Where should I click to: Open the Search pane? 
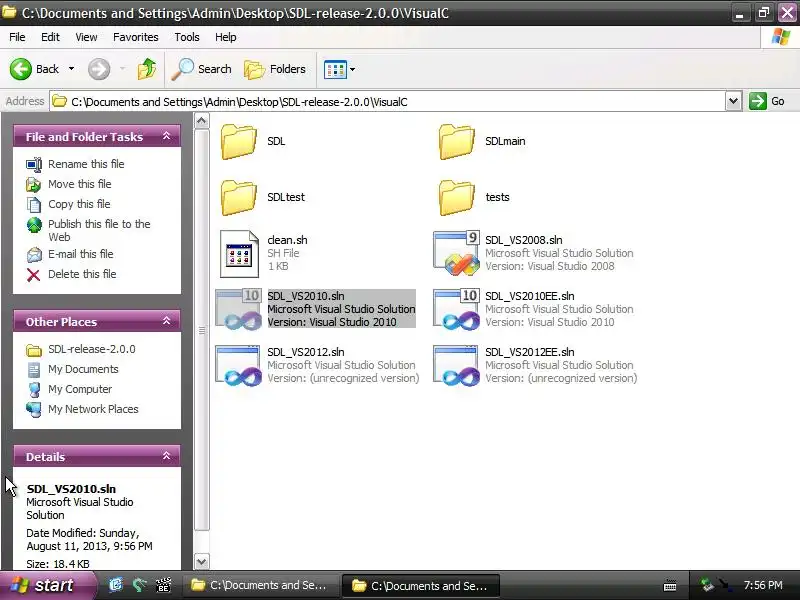(x=201, y=69)
